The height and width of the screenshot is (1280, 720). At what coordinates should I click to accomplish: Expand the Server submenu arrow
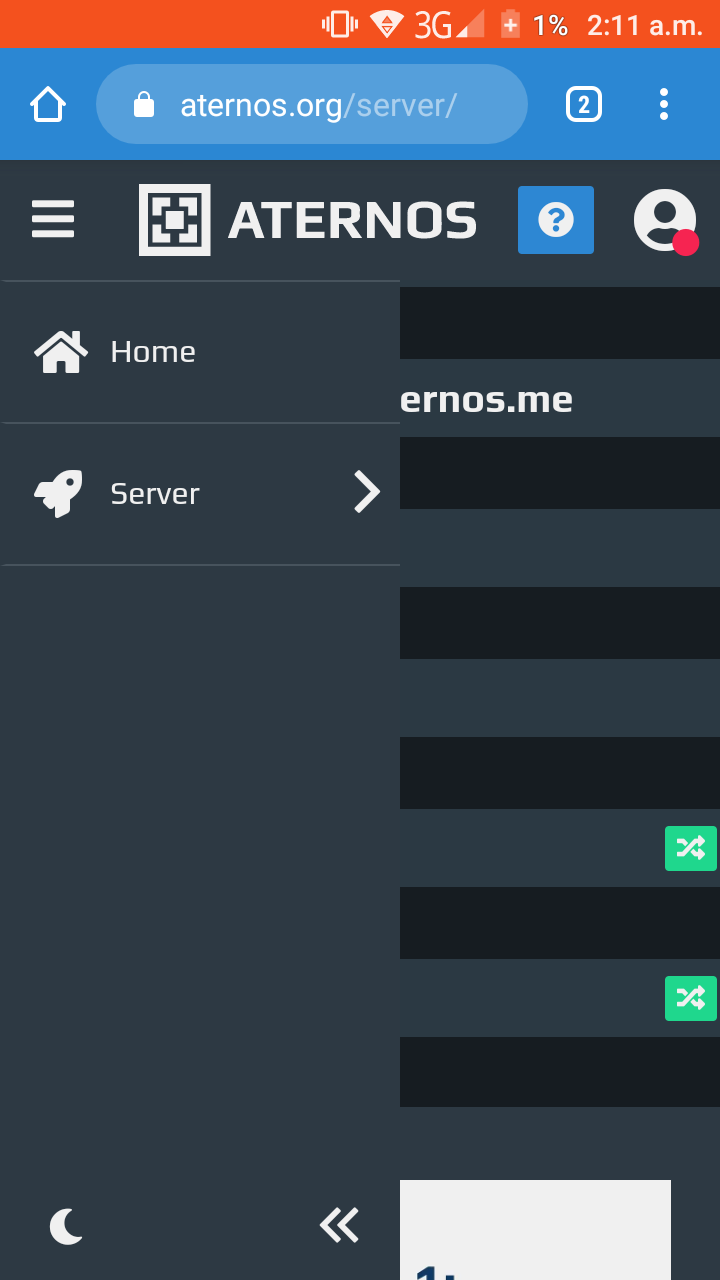367,493
